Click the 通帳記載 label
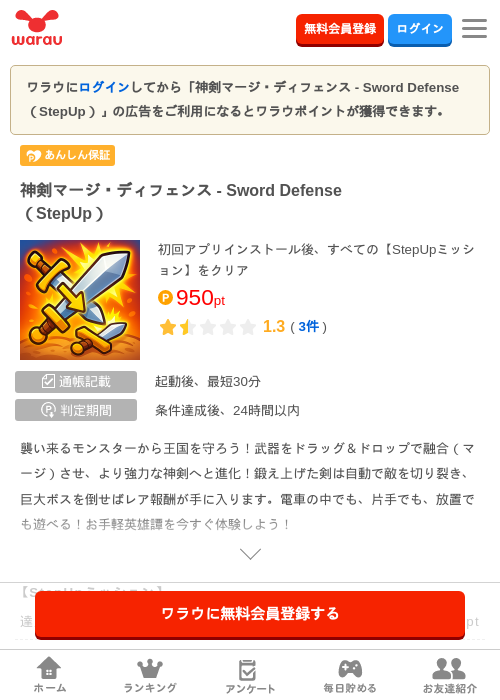This screenshot has height=700, width=500. click(x=76, y=382)
